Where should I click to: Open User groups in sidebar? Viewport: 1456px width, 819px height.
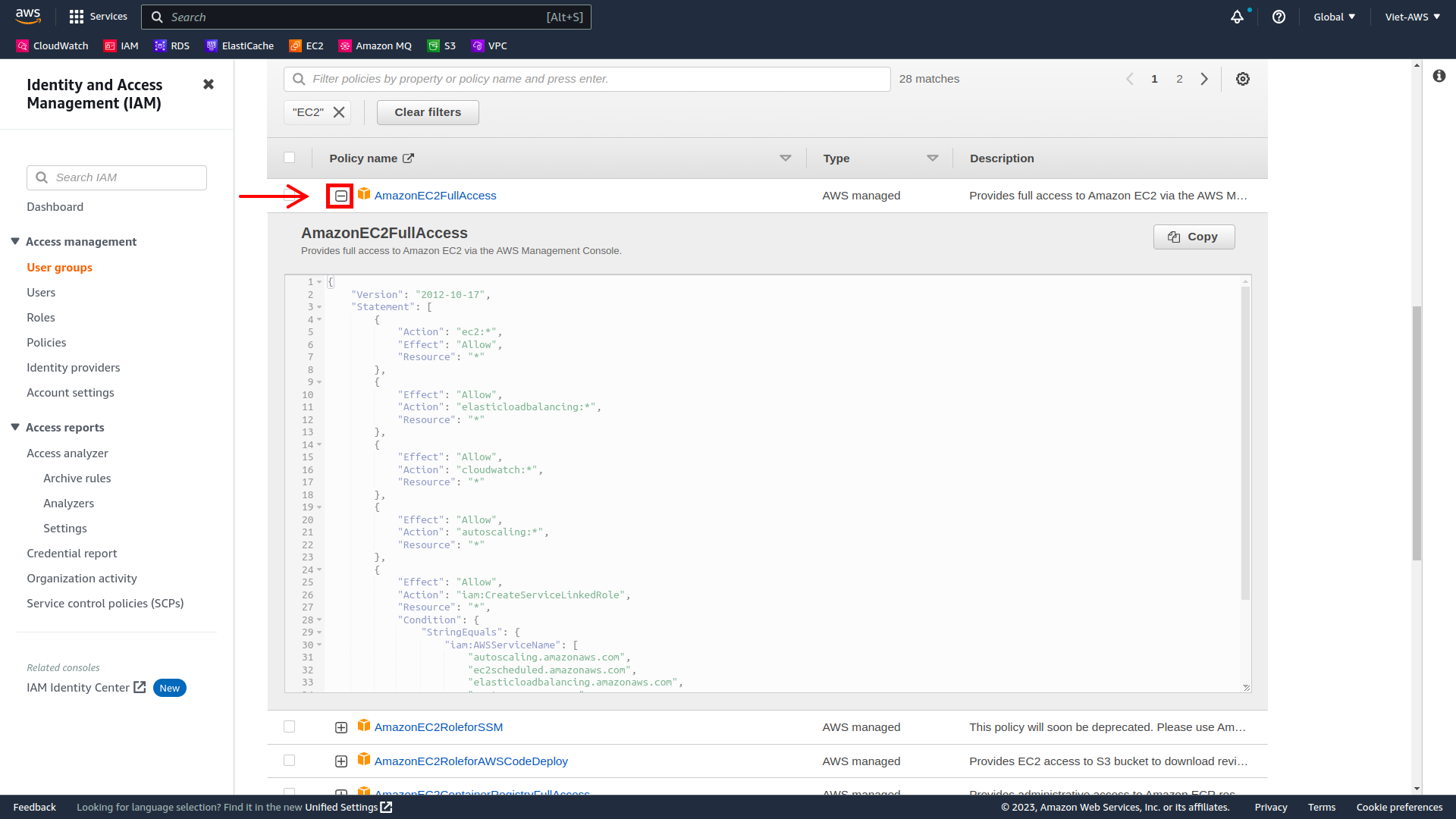pyautogui.click(x=60, y=268)
